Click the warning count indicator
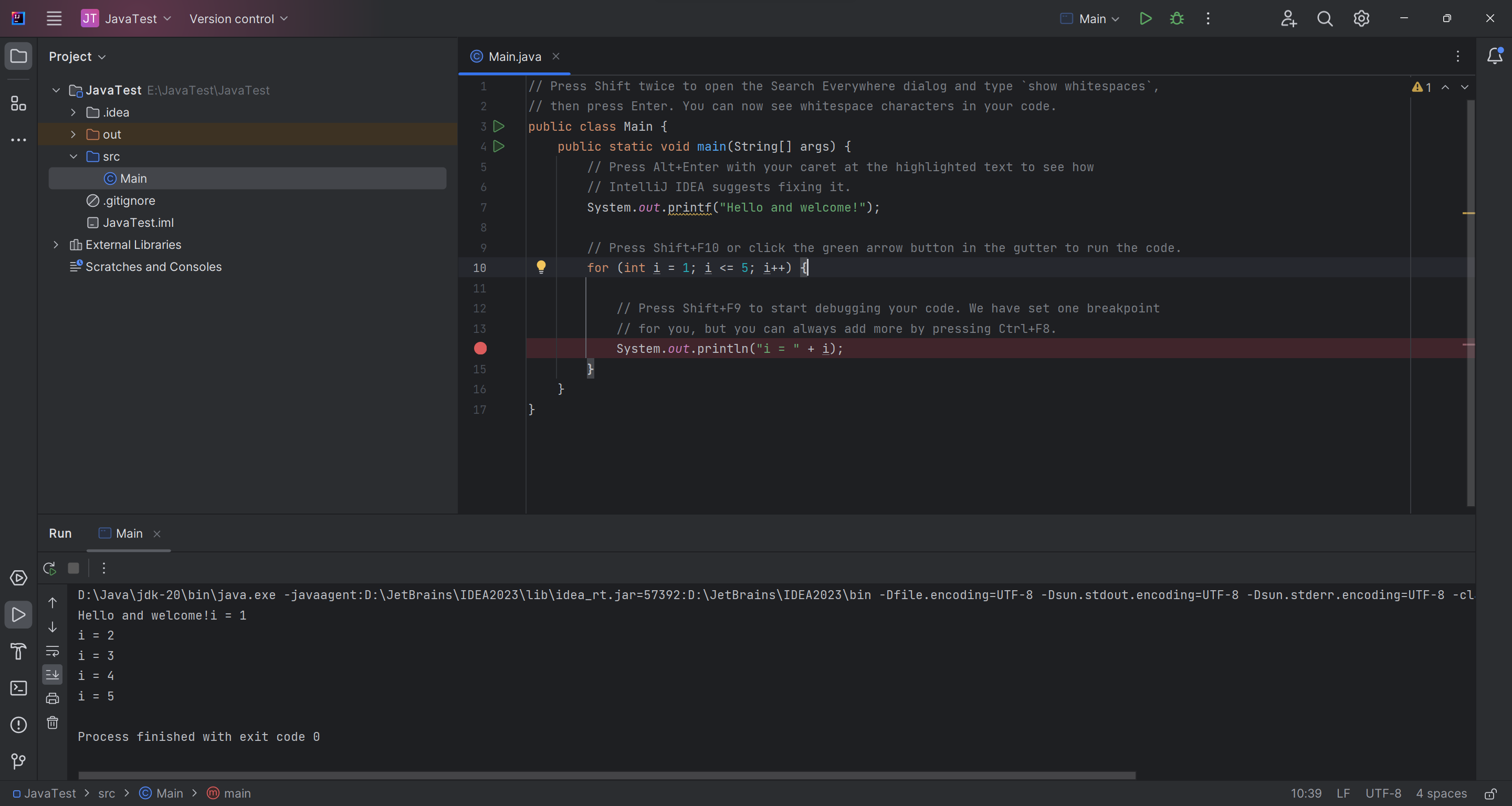Screen dimensions: 1512x806 [1422, 87]
